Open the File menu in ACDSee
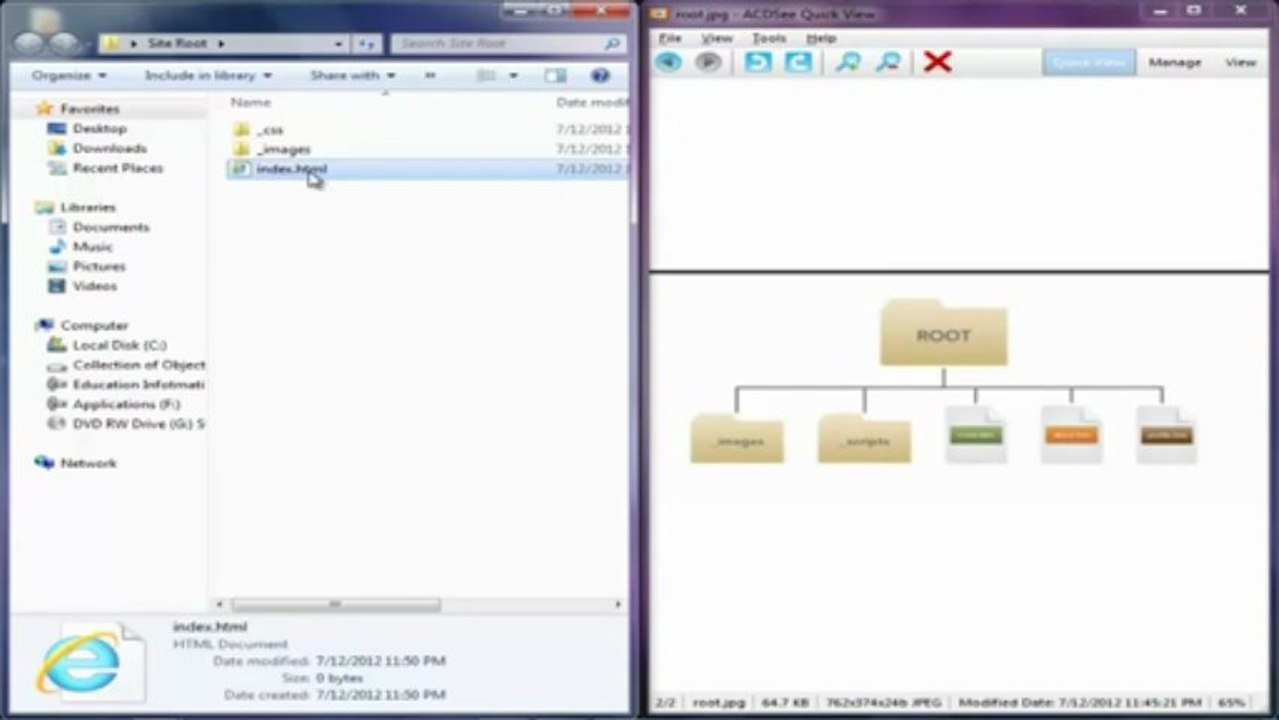Image resolution: width=1279 pixels, height=720 pixels. point(669,38)
